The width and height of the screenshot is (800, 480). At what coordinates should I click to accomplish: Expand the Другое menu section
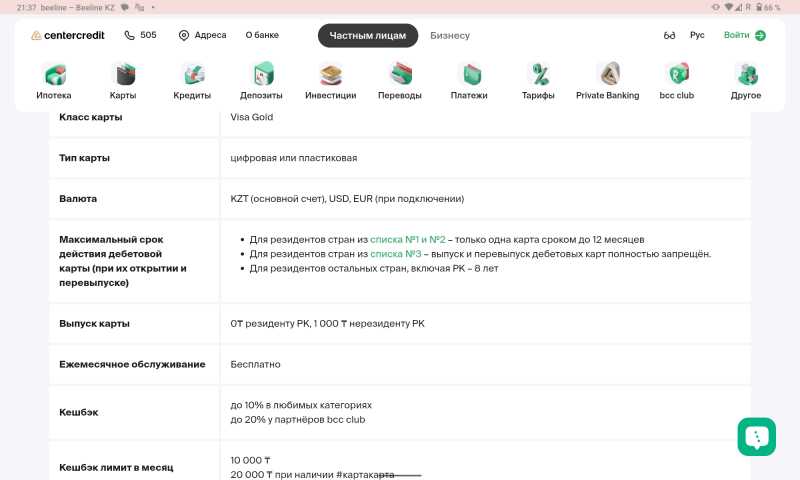(746, 75)
